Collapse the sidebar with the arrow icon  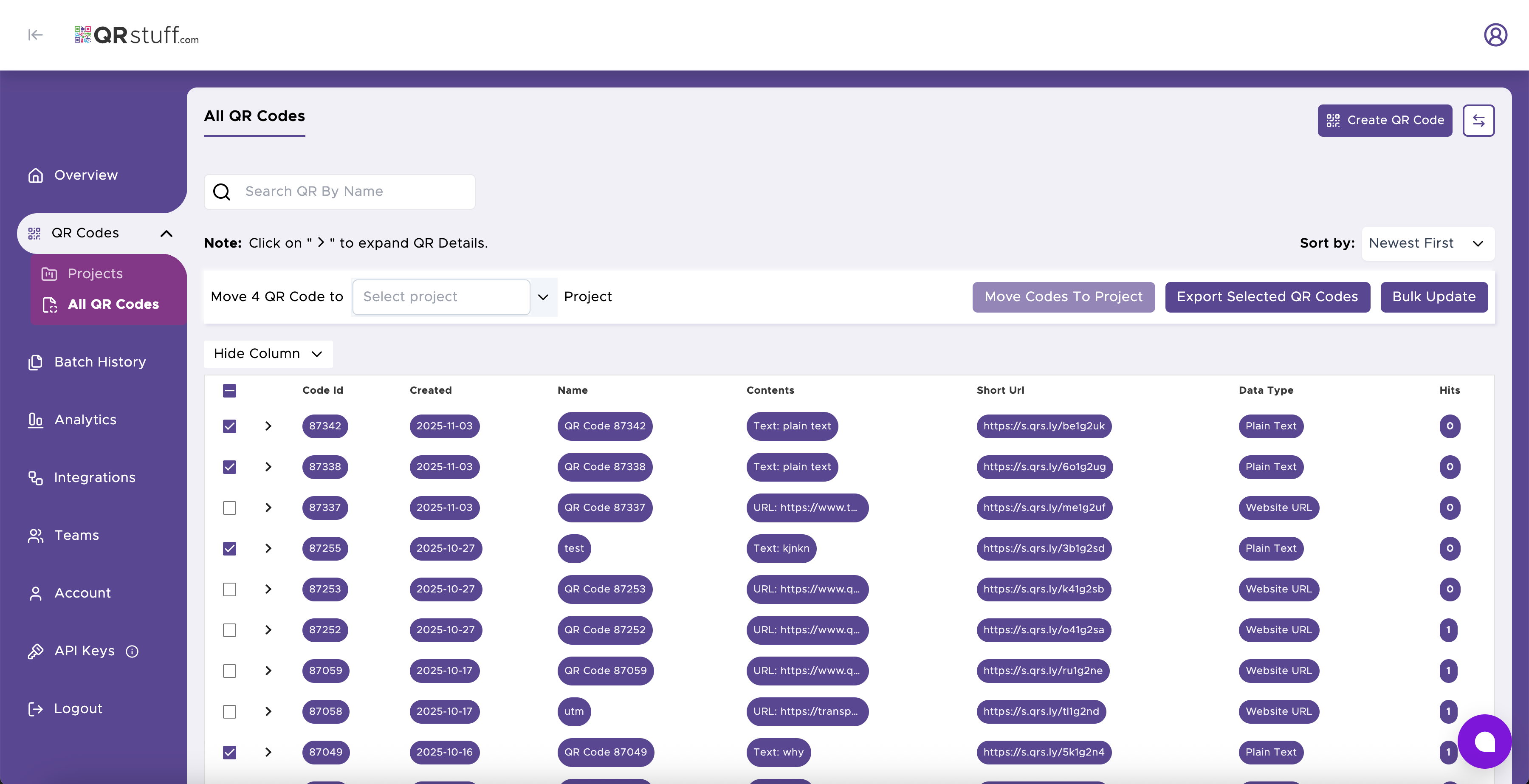35,34
